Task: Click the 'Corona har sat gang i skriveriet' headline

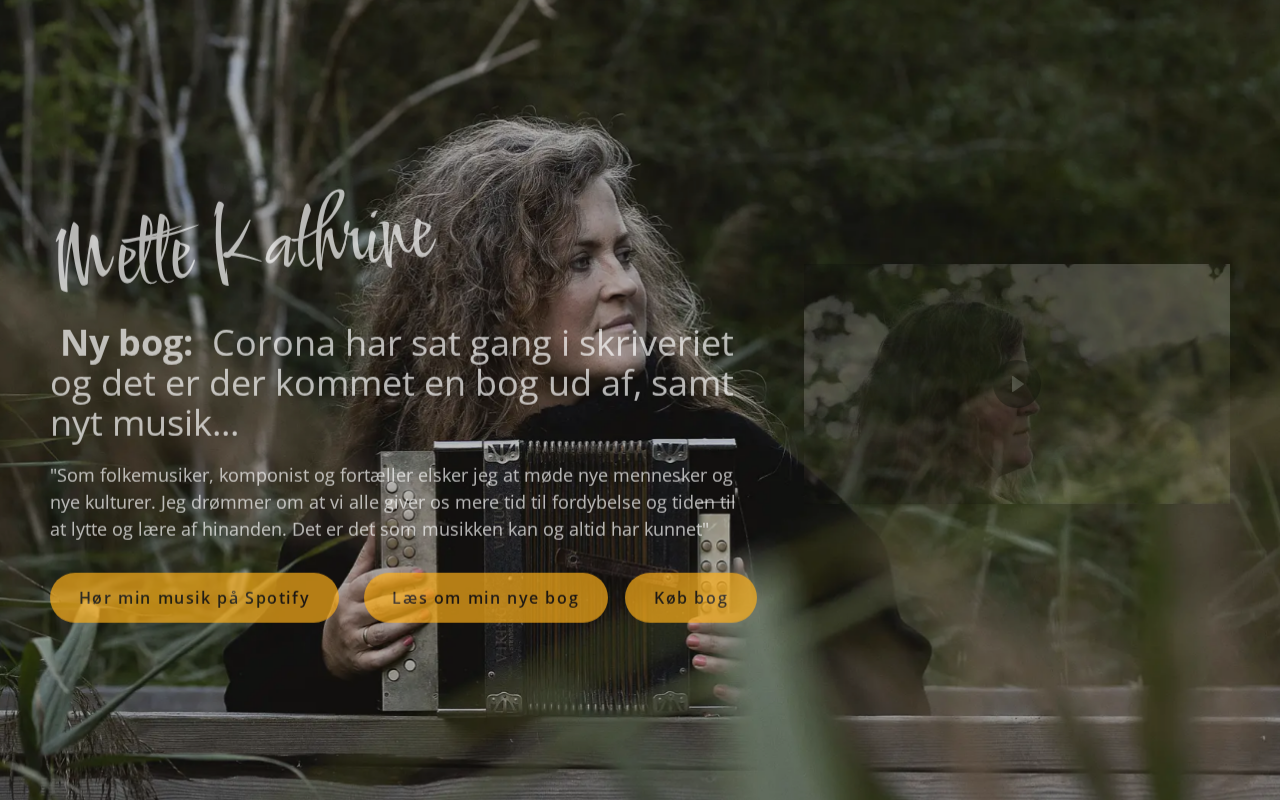Action: point(473,344)
